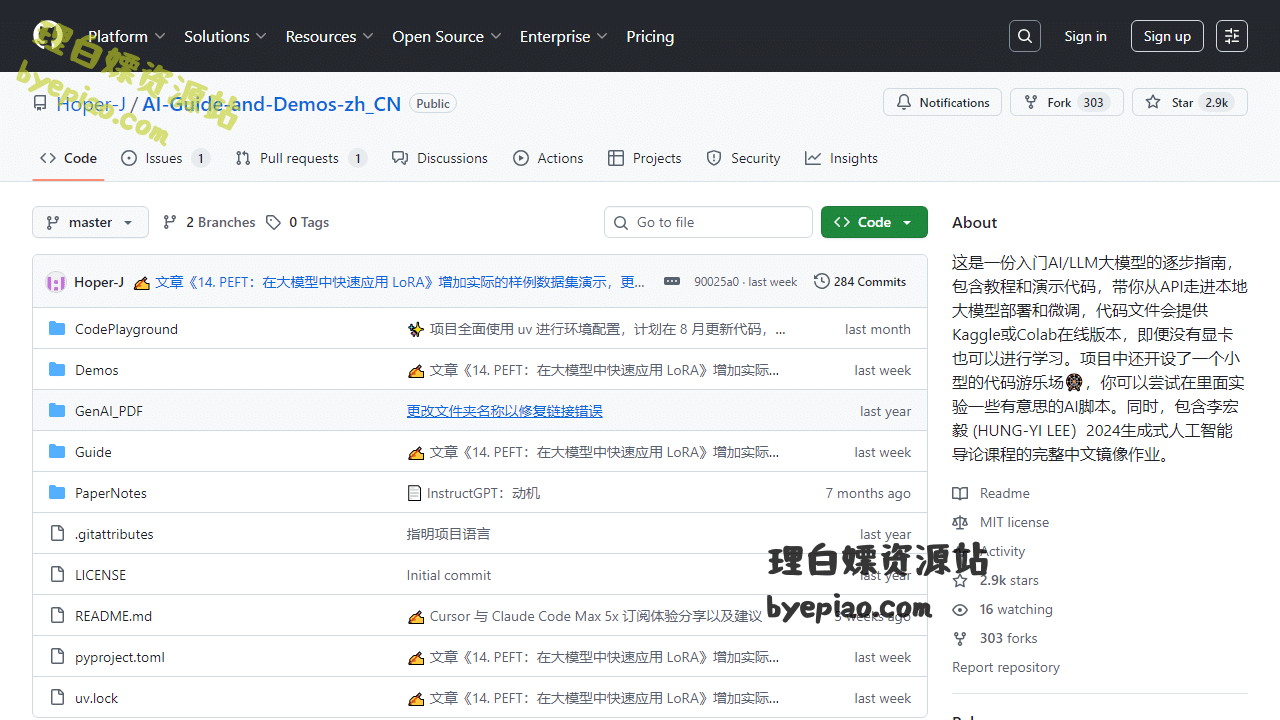Fork the repository with Fork button

tap(1067, 102)
